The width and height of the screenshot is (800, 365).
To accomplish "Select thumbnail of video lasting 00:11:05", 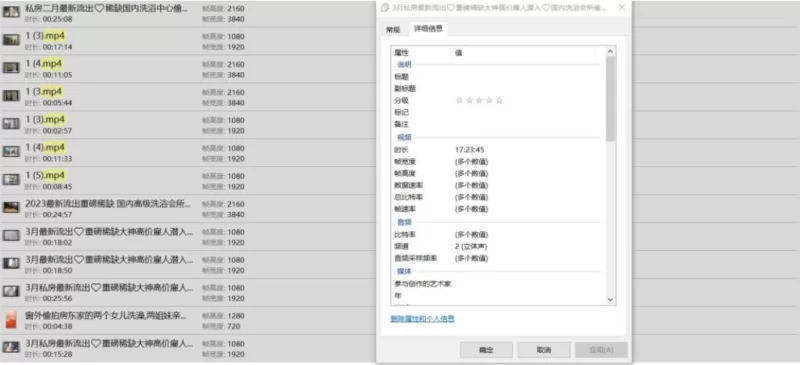I will click(x=11, y=68).
